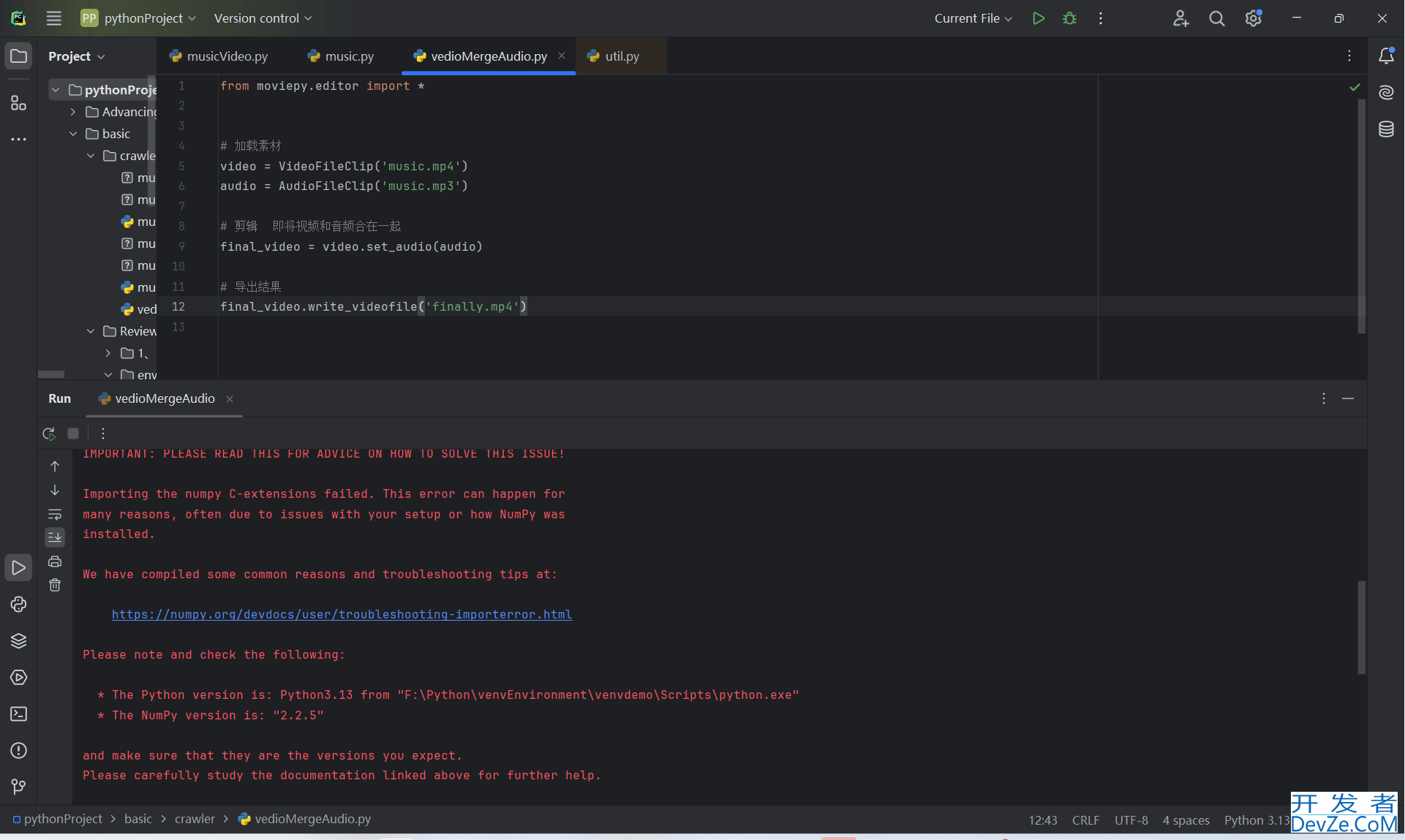Collapse the Review folder

91,331
